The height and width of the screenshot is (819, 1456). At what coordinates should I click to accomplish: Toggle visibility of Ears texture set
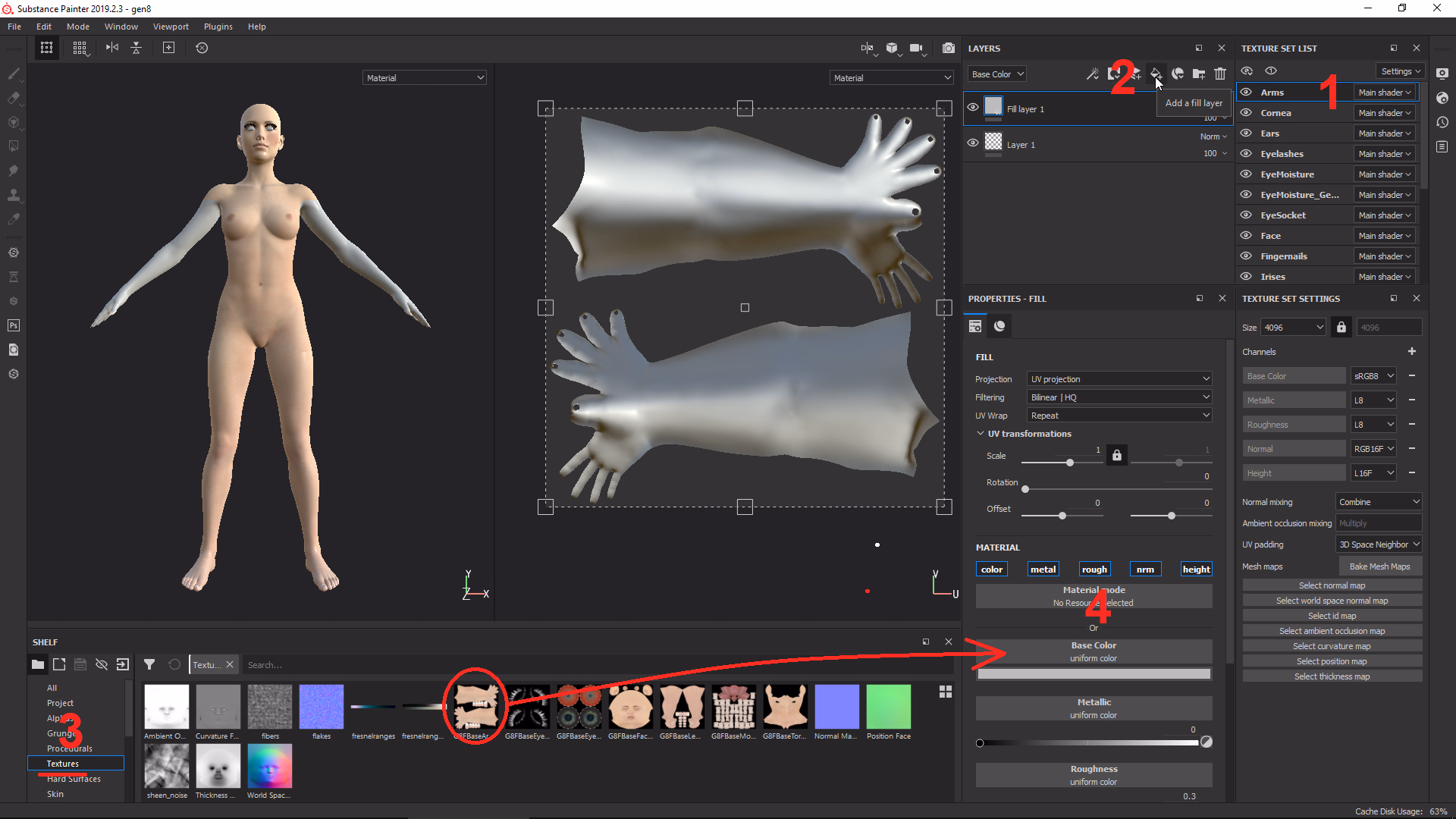1246,133
